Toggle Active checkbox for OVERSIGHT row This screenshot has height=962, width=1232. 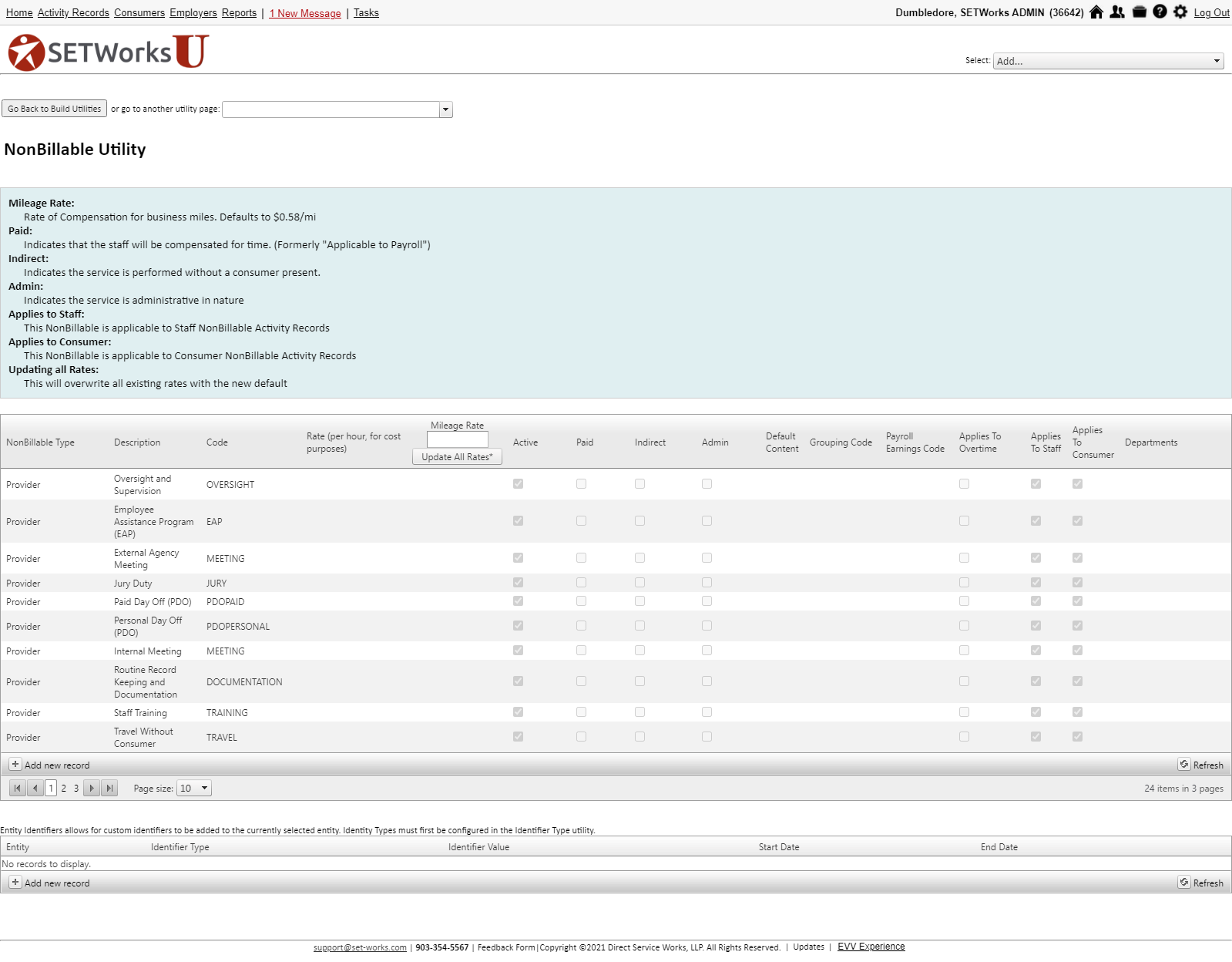click(518, 484)
